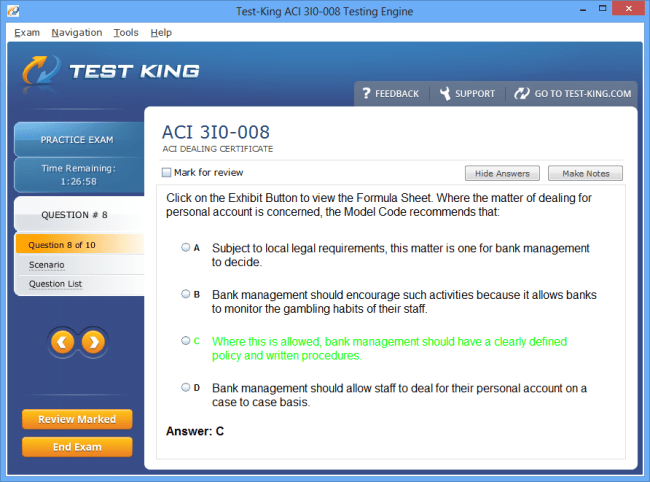This screenshot has height=482, width=650.
Task: Click the ACI DEALING CERTIFICATE subtitle
Action: point(218,149)
